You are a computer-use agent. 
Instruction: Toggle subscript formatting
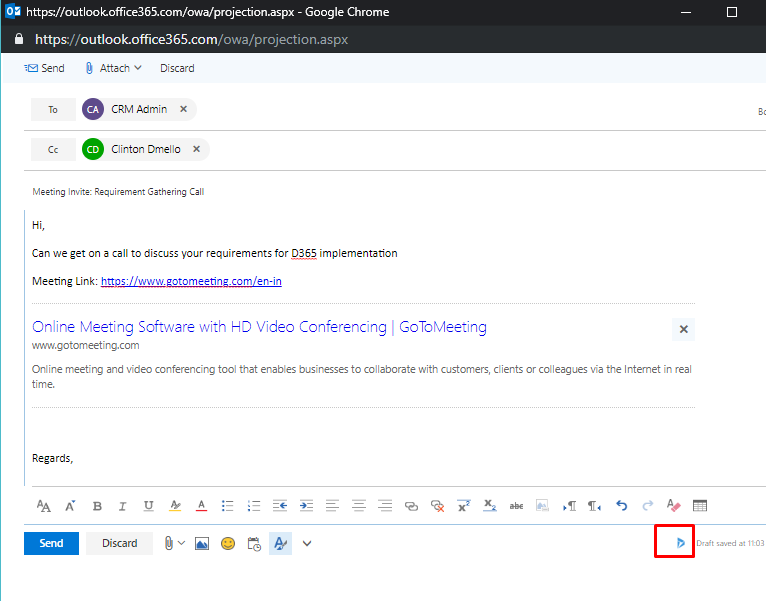(x=490, y=506)
